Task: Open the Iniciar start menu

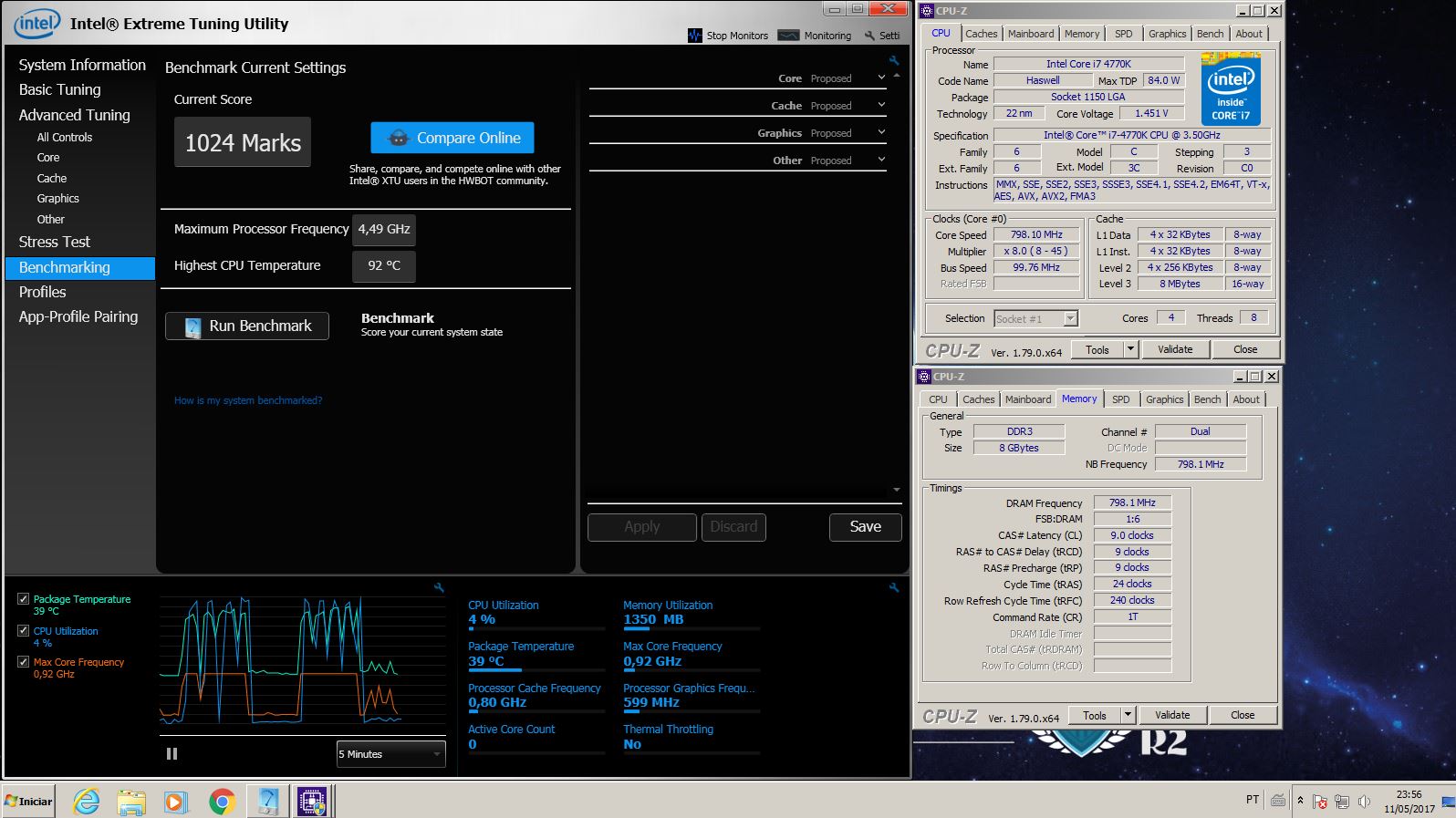Action: pyautogui.click(x=29, y=802)
